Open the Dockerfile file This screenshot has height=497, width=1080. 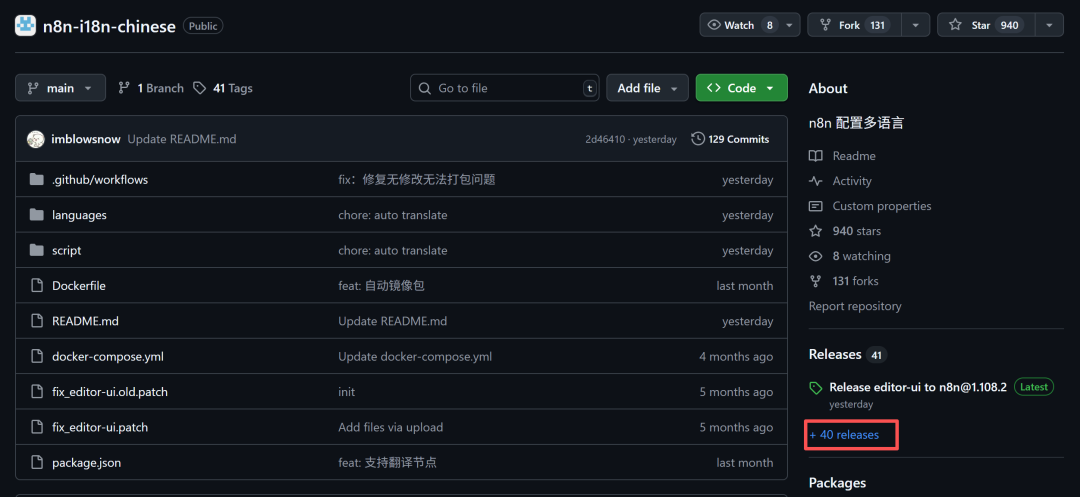pos(79,286)
